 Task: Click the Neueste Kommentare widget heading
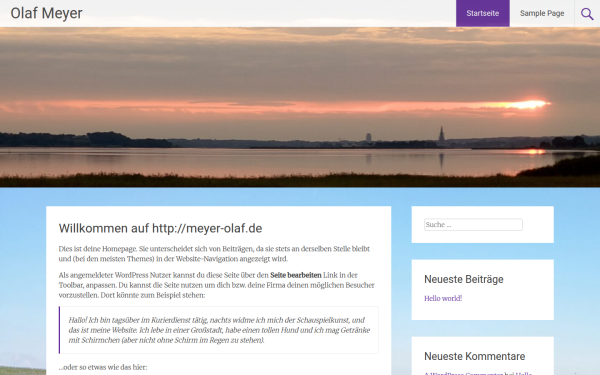click(x=474, y=356)
